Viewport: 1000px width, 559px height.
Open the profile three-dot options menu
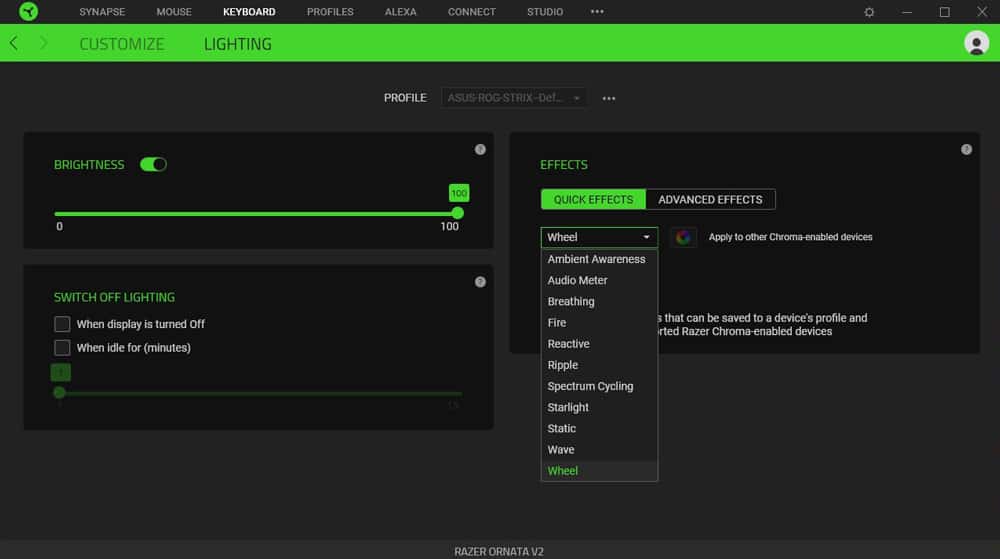point(609,98)
